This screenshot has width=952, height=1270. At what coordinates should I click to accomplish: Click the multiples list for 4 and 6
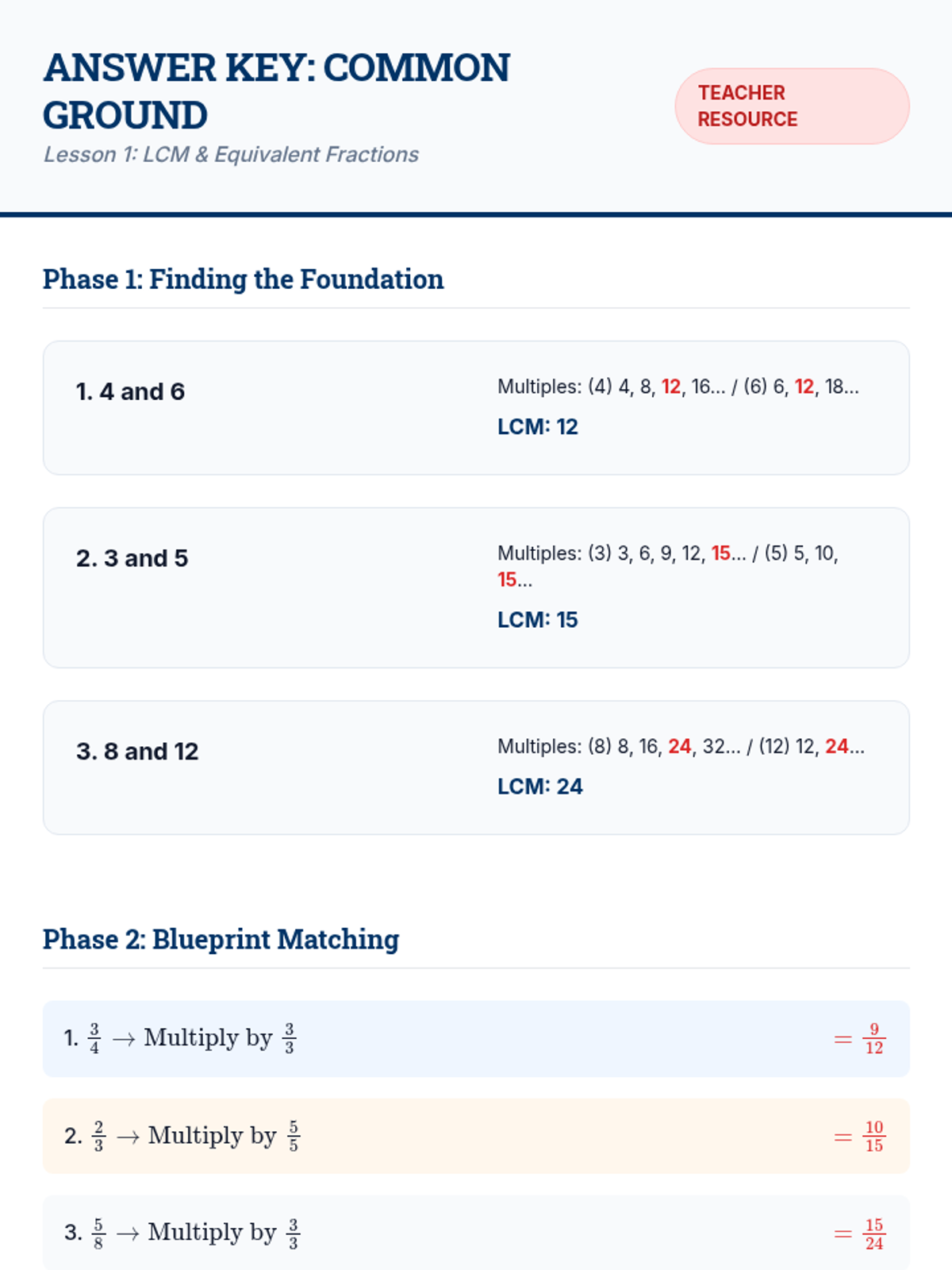(x=678, y=387)
